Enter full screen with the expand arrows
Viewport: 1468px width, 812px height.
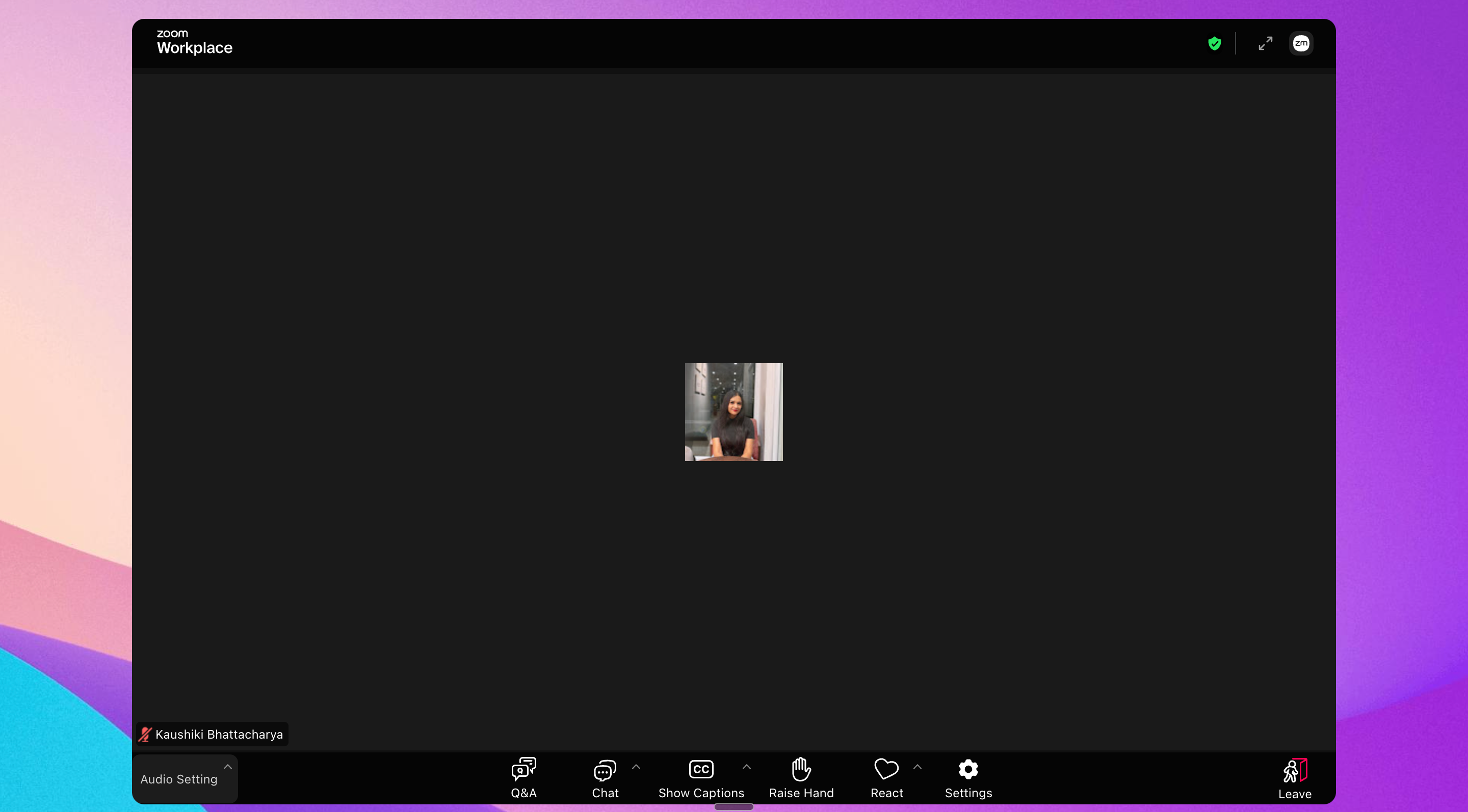click(x=1265, y=43)
